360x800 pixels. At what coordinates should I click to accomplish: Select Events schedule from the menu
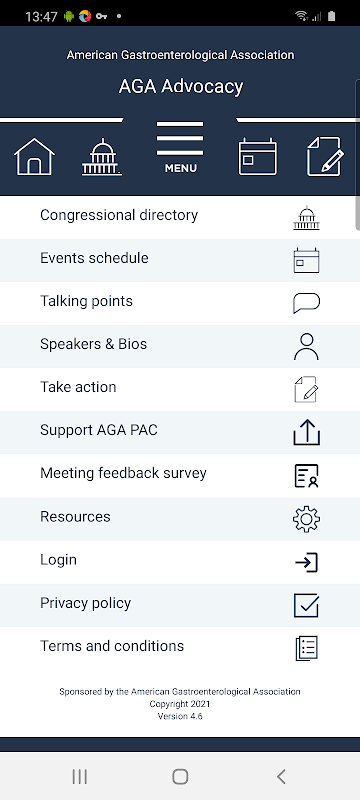pos(180,260)
